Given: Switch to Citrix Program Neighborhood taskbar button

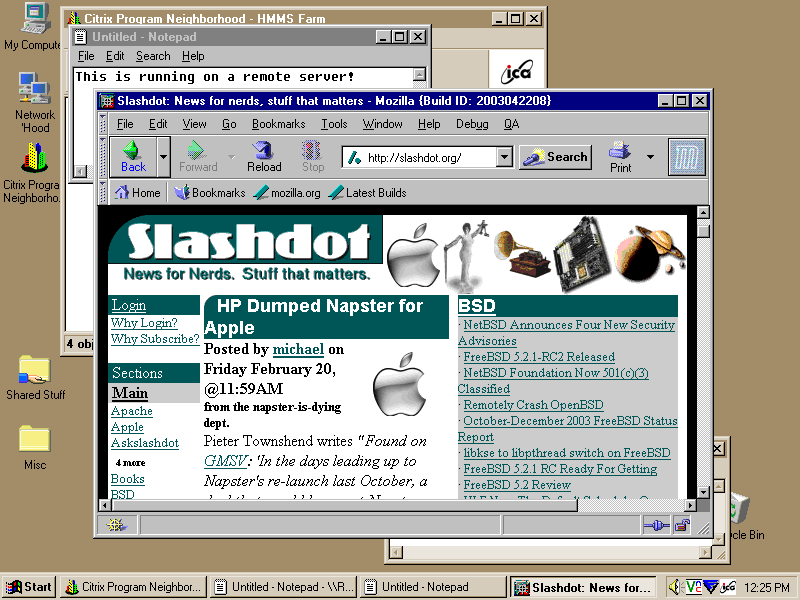Looking at the screenshot, I should pyautogui.click(x=134, y=587).
